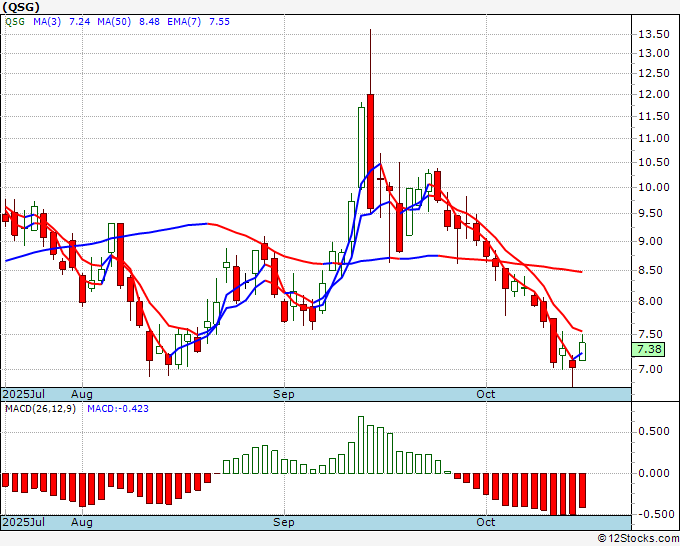Image resolution: width=680 pixels, height=546 pixels.
Task: Click the EMA(7) value 7.55
Action: (x=219, y=22)
